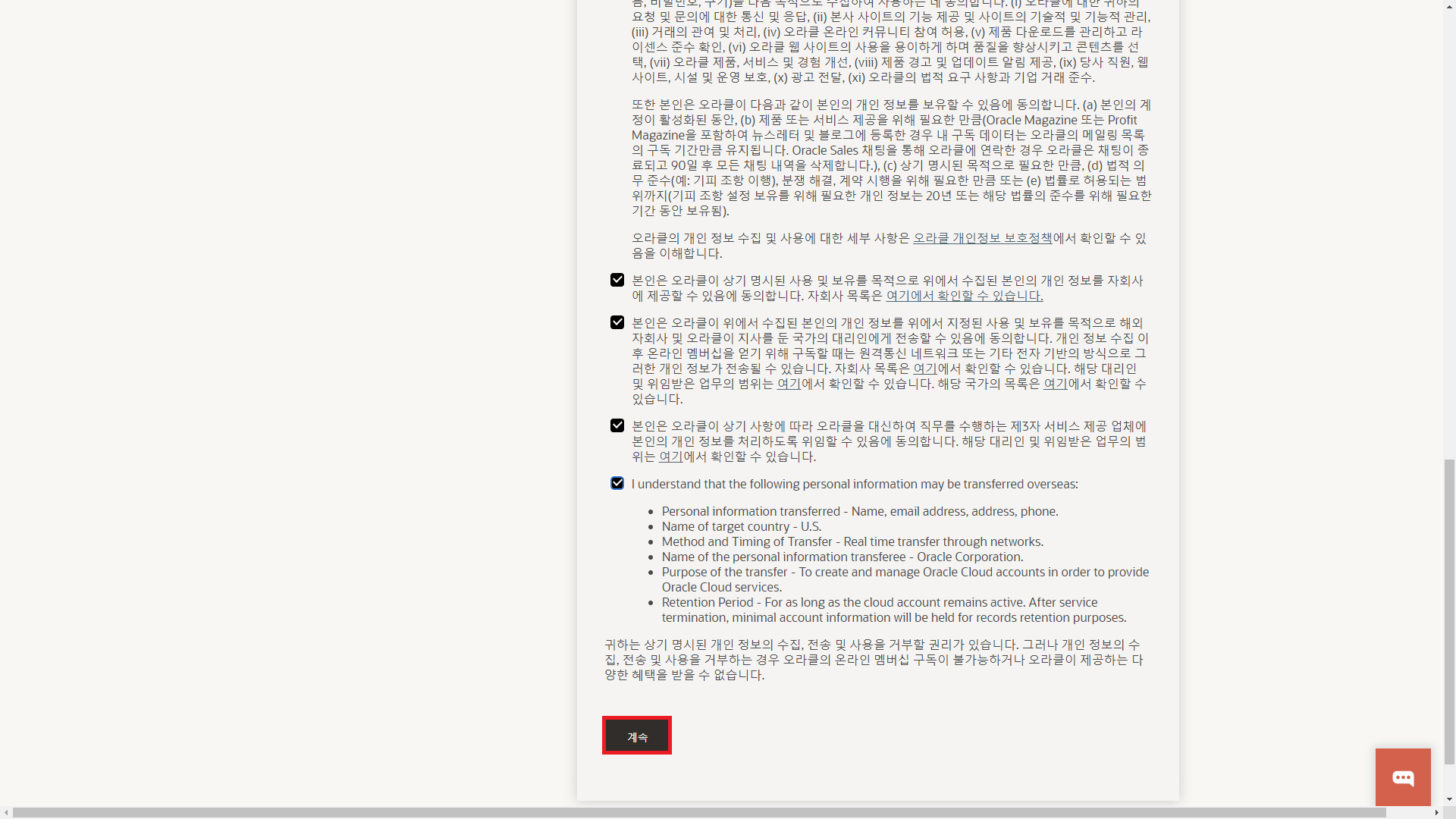
Task: Click 여기 link after '자회사 목록은' in second item
Action: [924, 369]
